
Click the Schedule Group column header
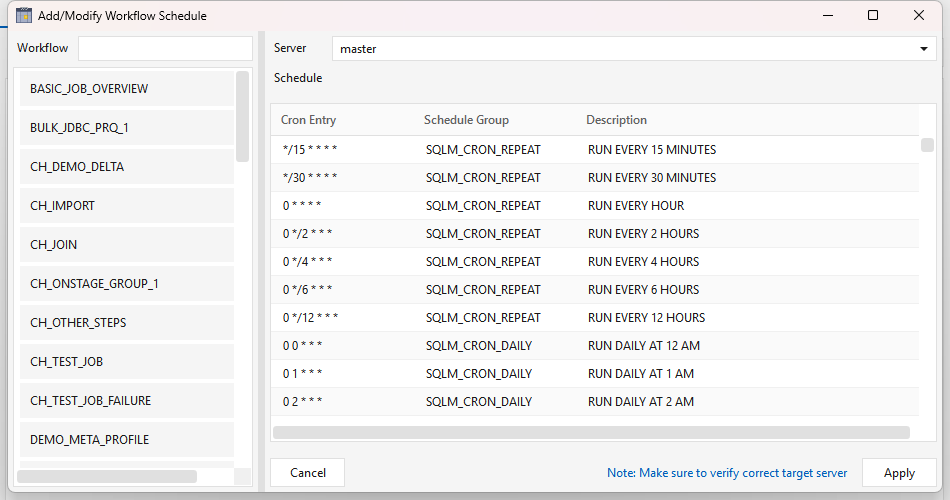coord(467,120)
